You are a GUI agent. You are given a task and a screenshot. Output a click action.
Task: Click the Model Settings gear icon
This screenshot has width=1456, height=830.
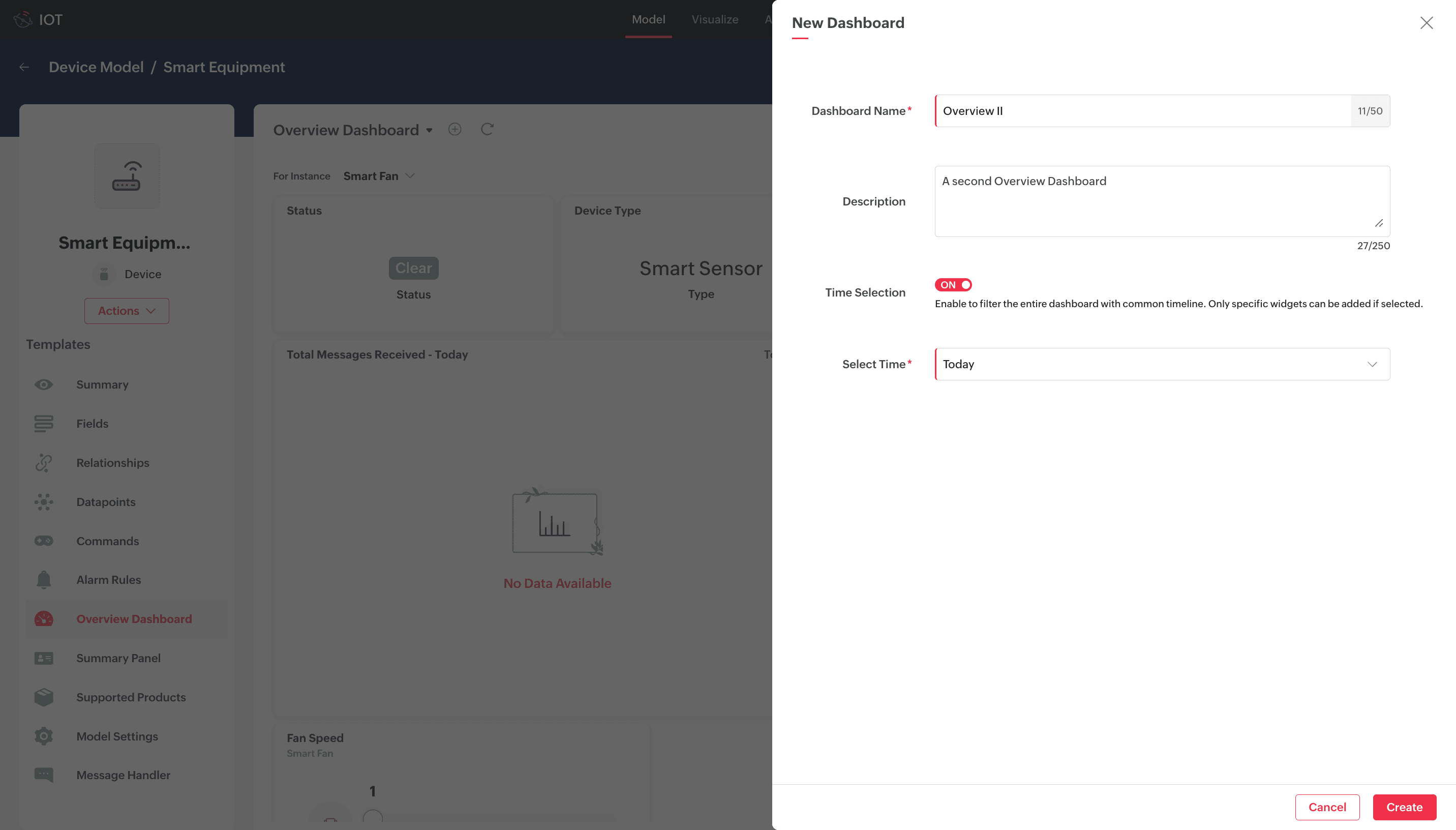point(44,736)
